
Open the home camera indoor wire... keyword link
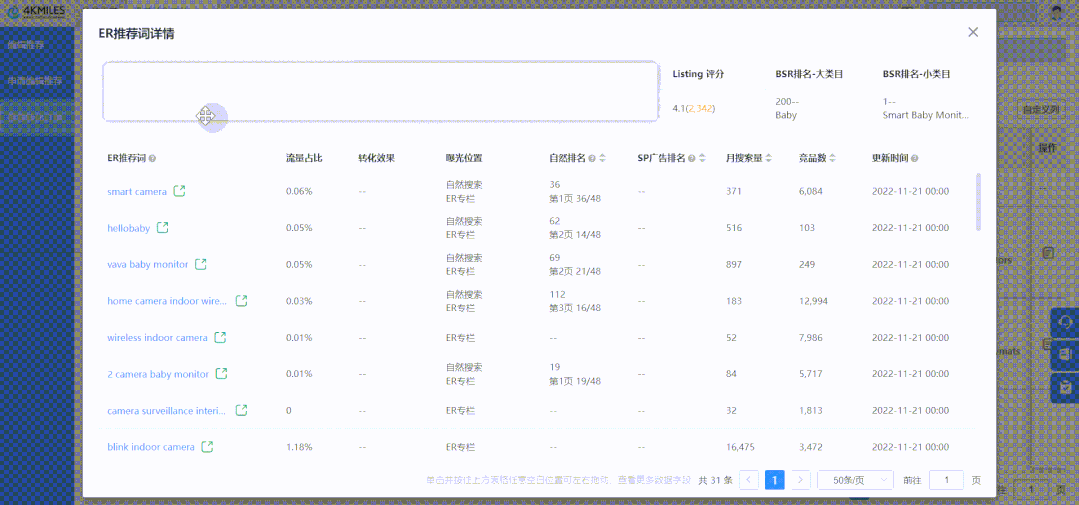click(x=167, y=301)
